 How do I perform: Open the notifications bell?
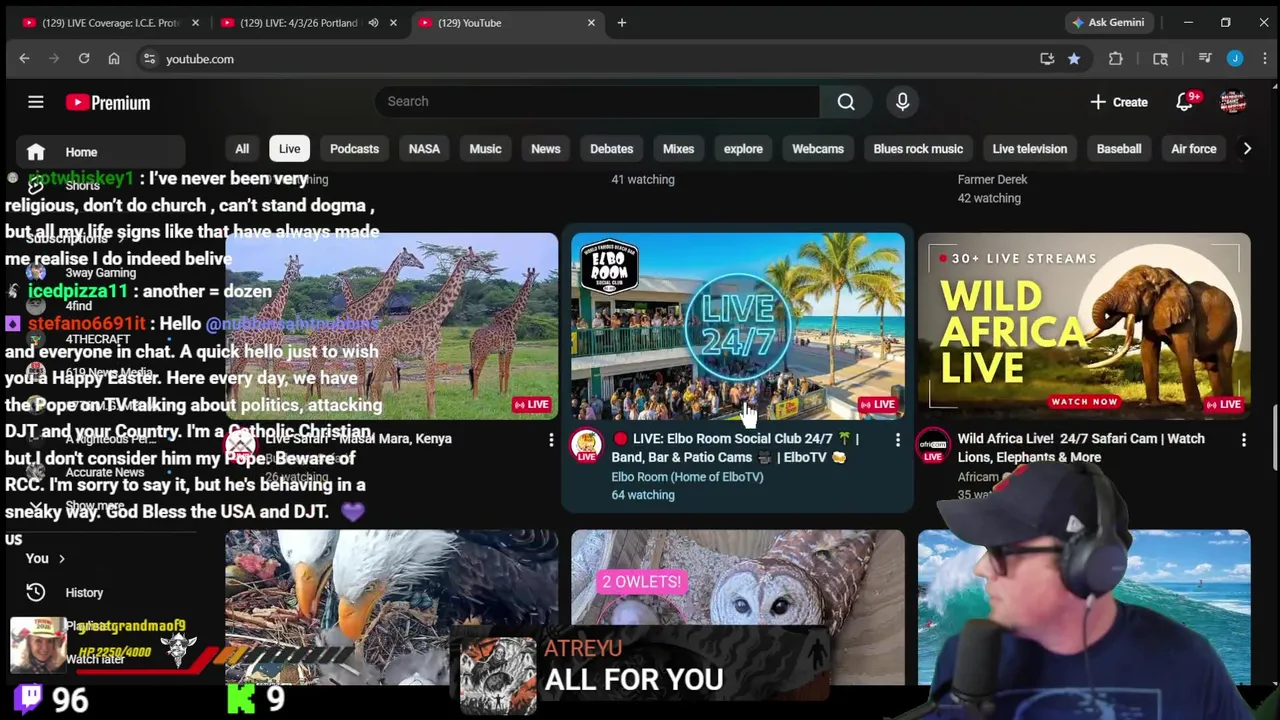tap(1185, 102)
